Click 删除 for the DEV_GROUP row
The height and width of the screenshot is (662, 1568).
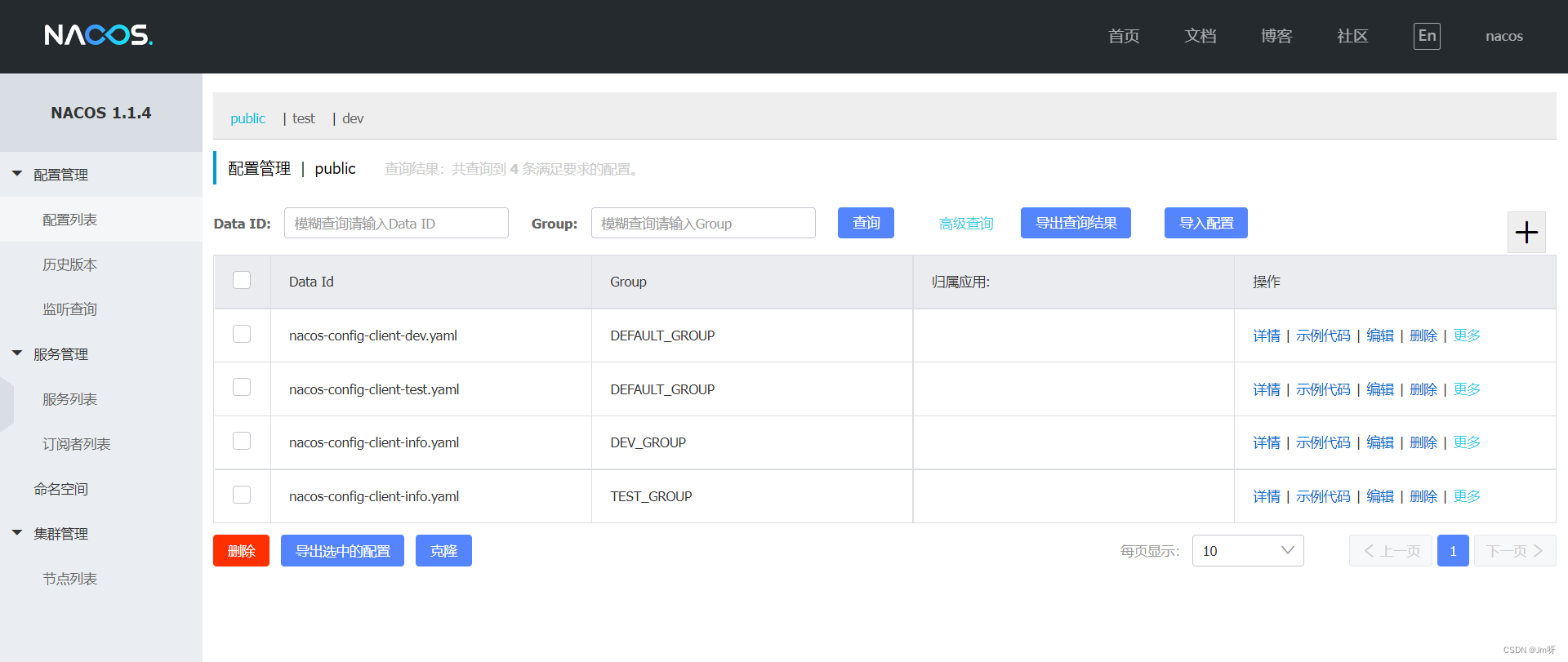[x=1423, y=442]
